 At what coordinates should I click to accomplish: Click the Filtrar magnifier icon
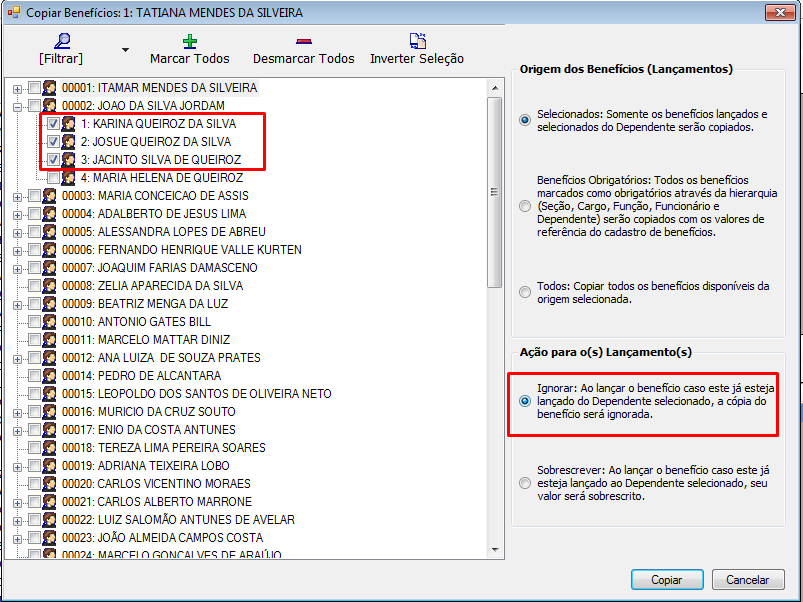[x=62, y=41]
